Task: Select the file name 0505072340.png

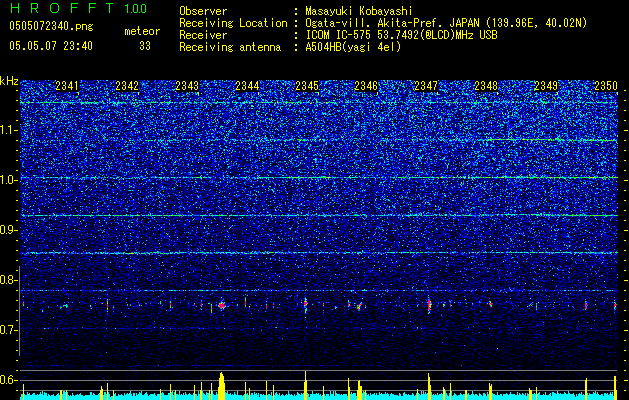Action: click(x=51, y=27)
